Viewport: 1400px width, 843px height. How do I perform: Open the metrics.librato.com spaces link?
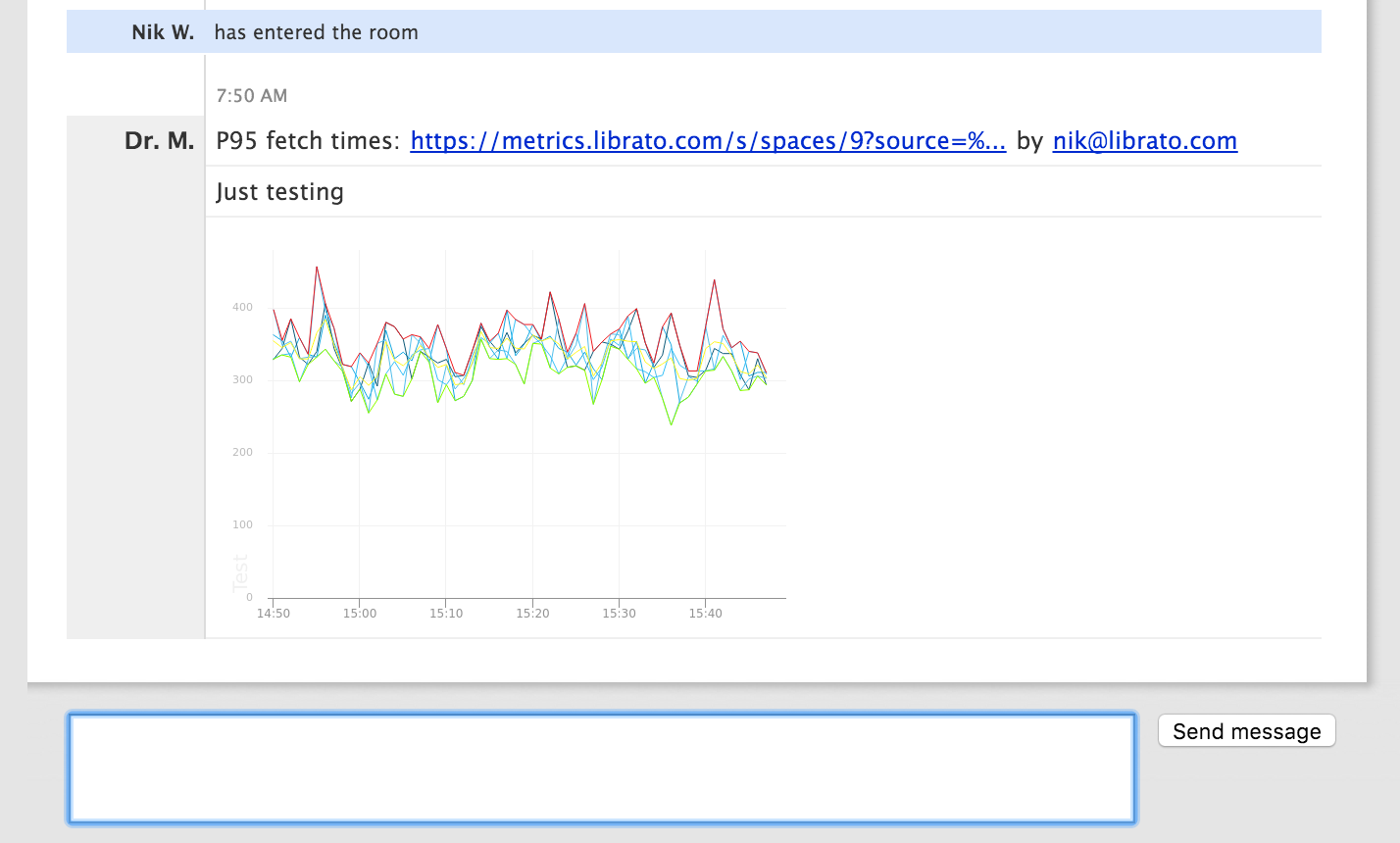[x=708, y=141]
